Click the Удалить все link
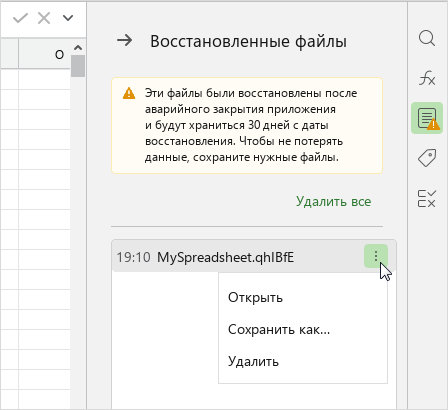 pos(333,201)
